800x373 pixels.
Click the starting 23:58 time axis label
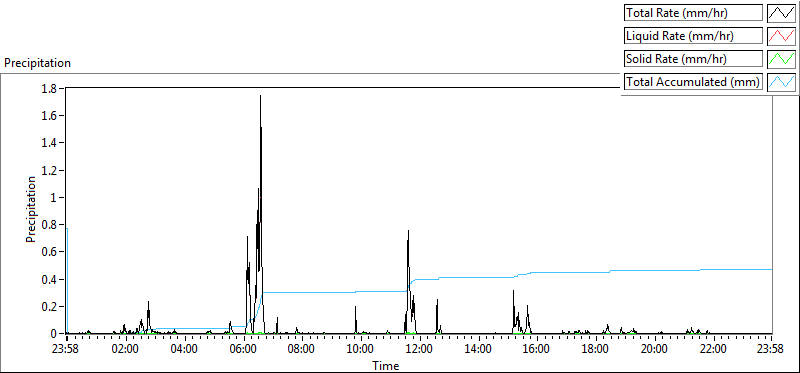(66, 350)
